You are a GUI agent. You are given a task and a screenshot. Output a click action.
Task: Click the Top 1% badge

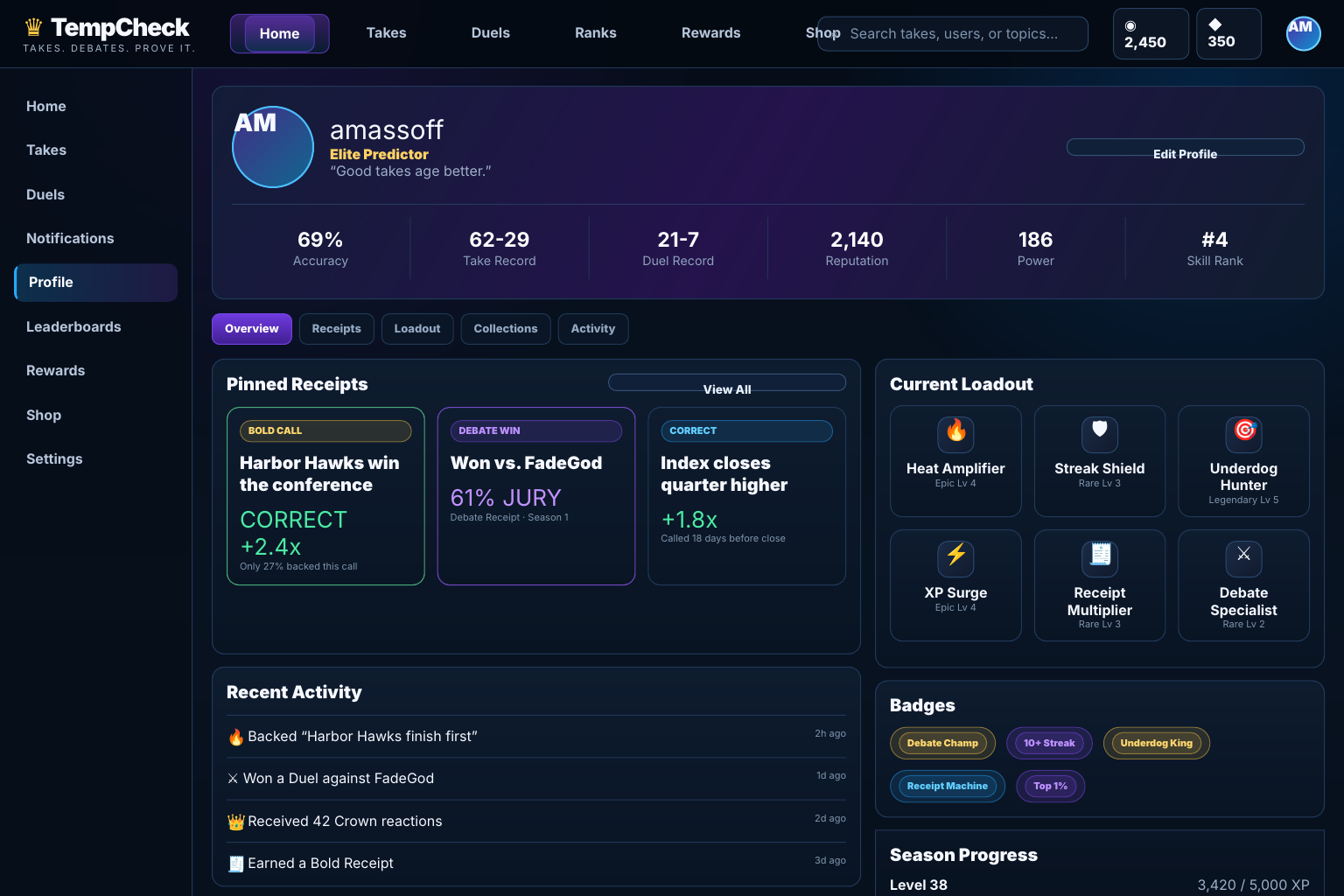point(1051,787)
